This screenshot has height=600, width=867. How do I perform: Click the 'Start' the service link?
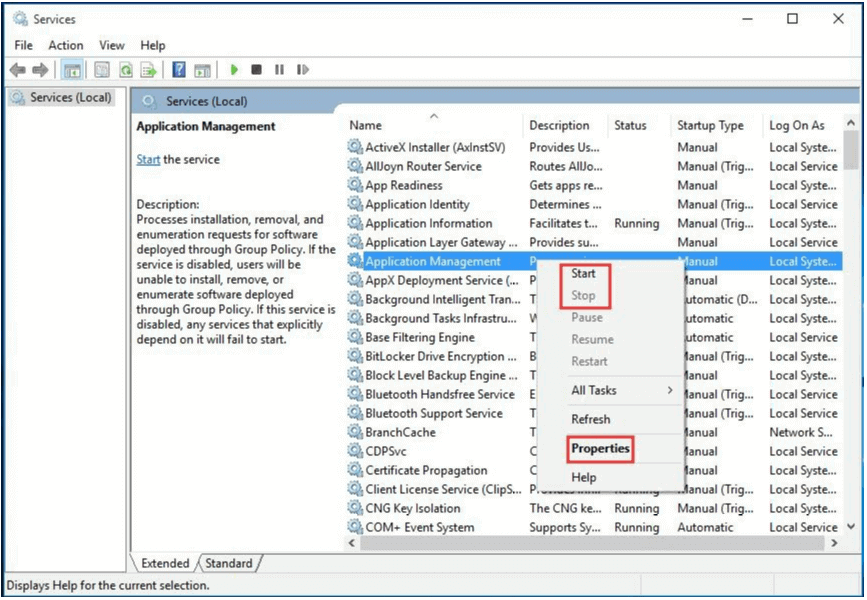click(148, 159)
